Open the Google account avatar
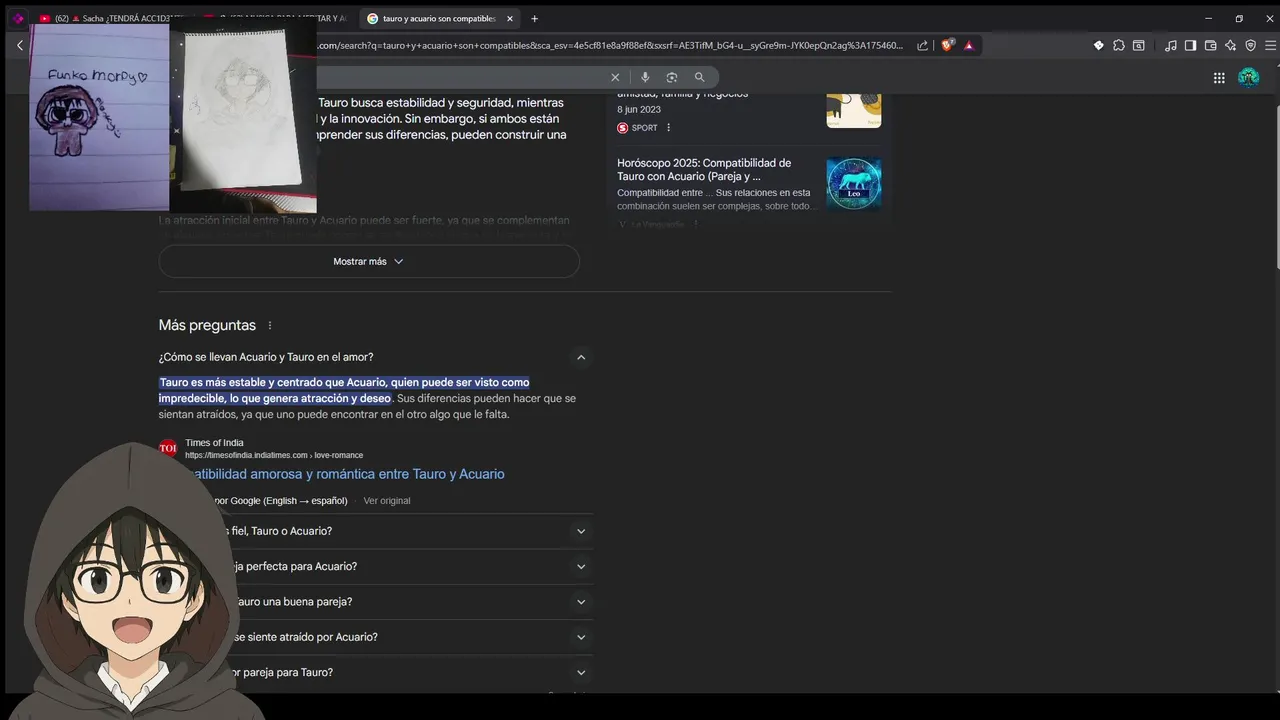Viewport: 1280px width, 720px height. point(1248,77)
